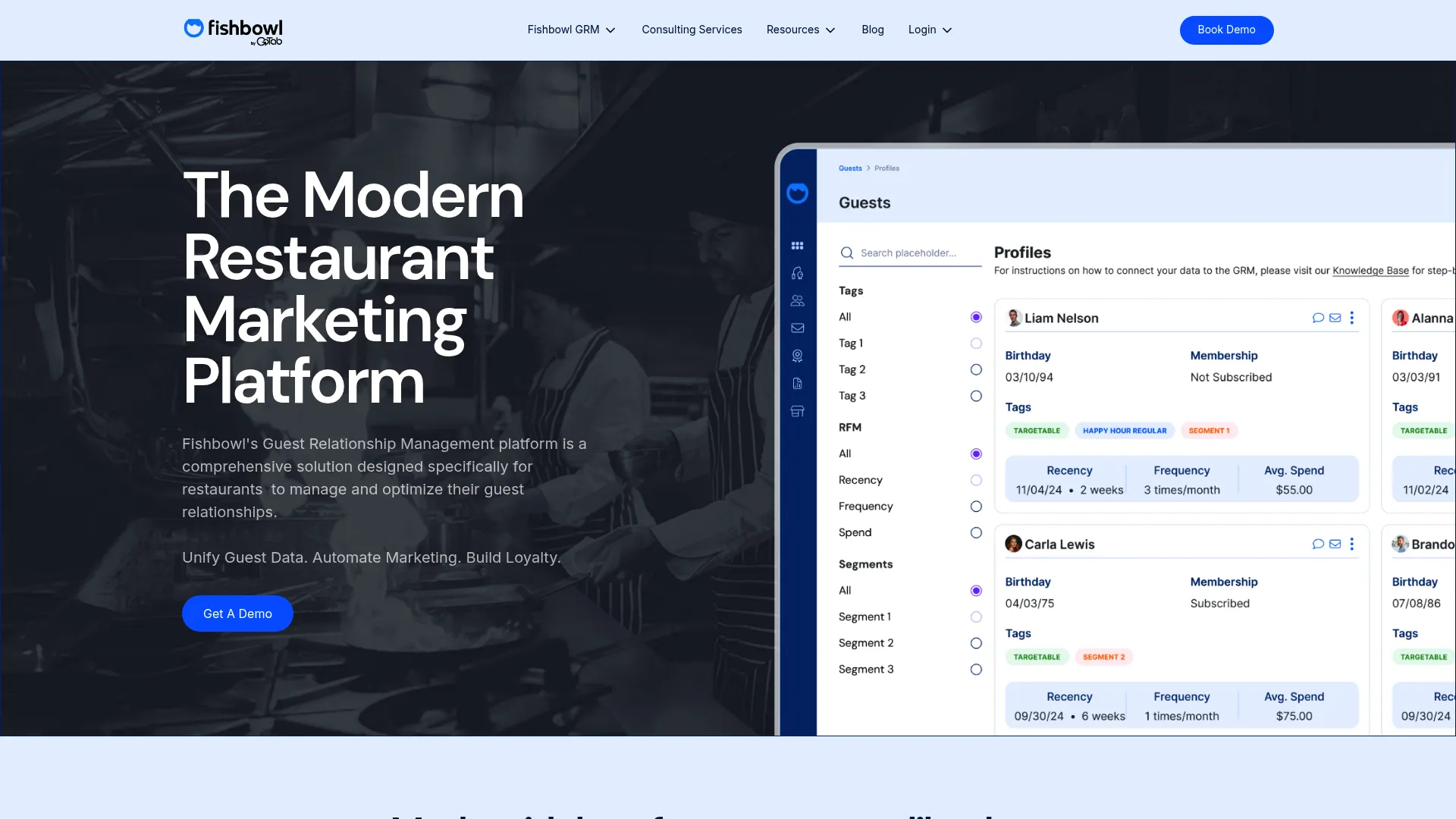Click Carla's birthday 04/03/75

[1029, 604]
